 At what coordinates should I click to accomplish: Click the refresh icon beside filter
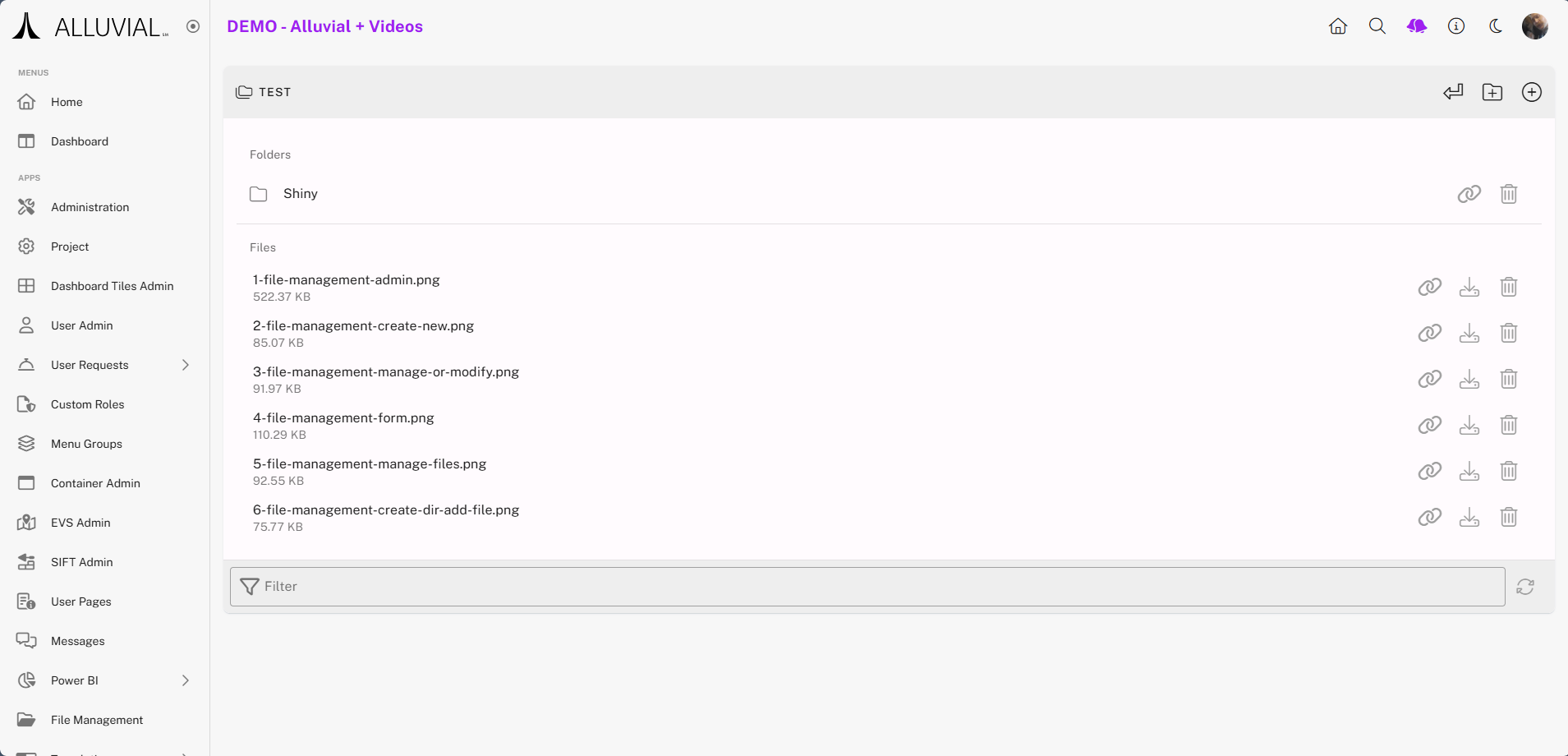(1524, 587)
